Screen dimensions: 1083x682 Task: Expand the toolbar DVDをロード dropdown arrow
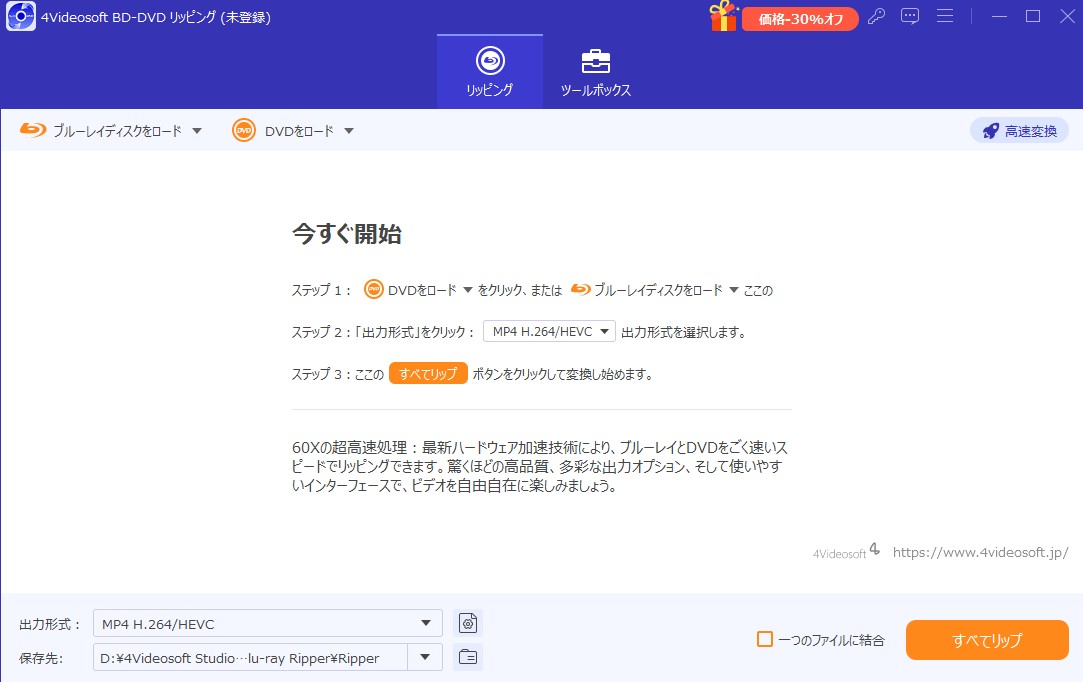(349, 131)
